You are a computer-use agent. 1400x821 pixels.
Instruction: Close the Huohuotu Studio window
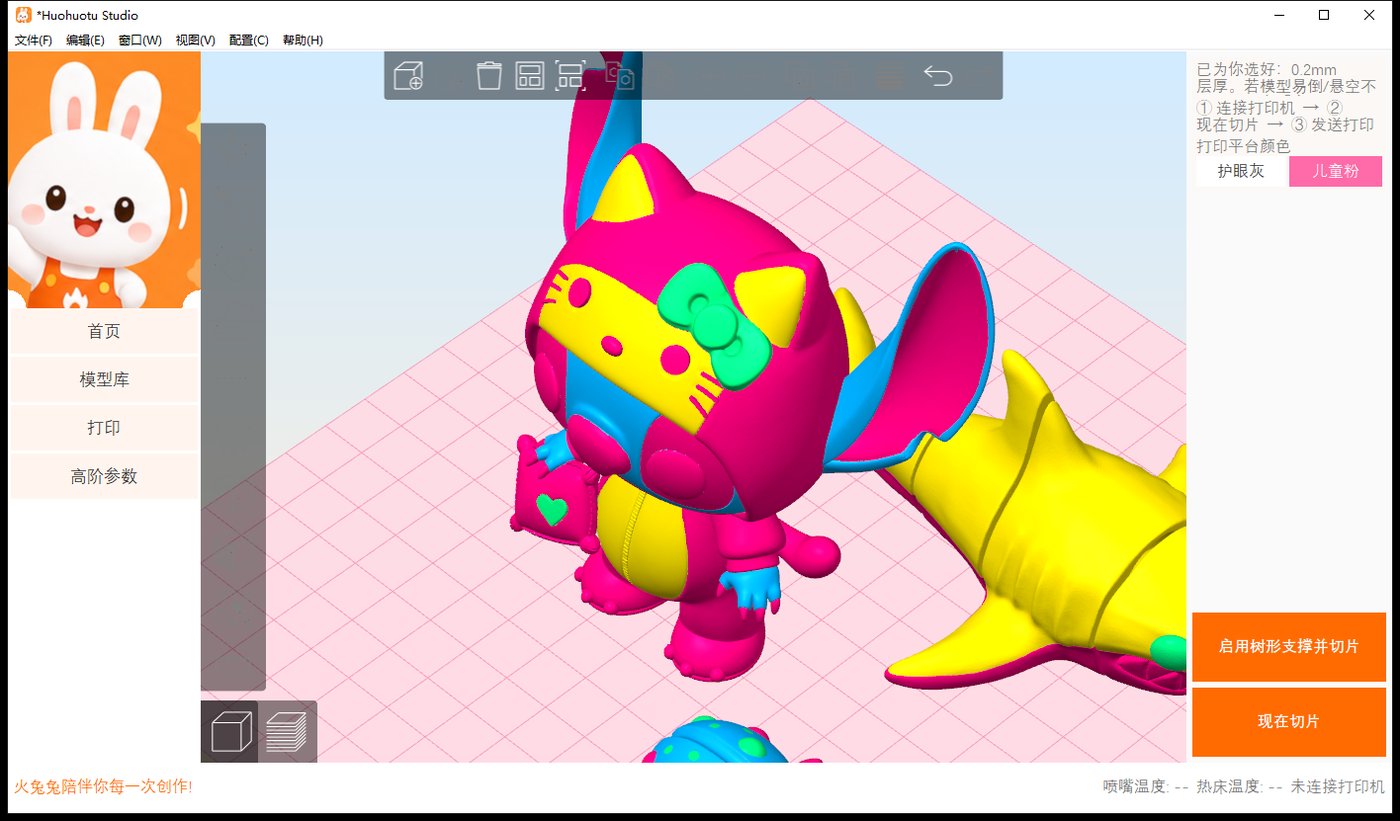1369,15
